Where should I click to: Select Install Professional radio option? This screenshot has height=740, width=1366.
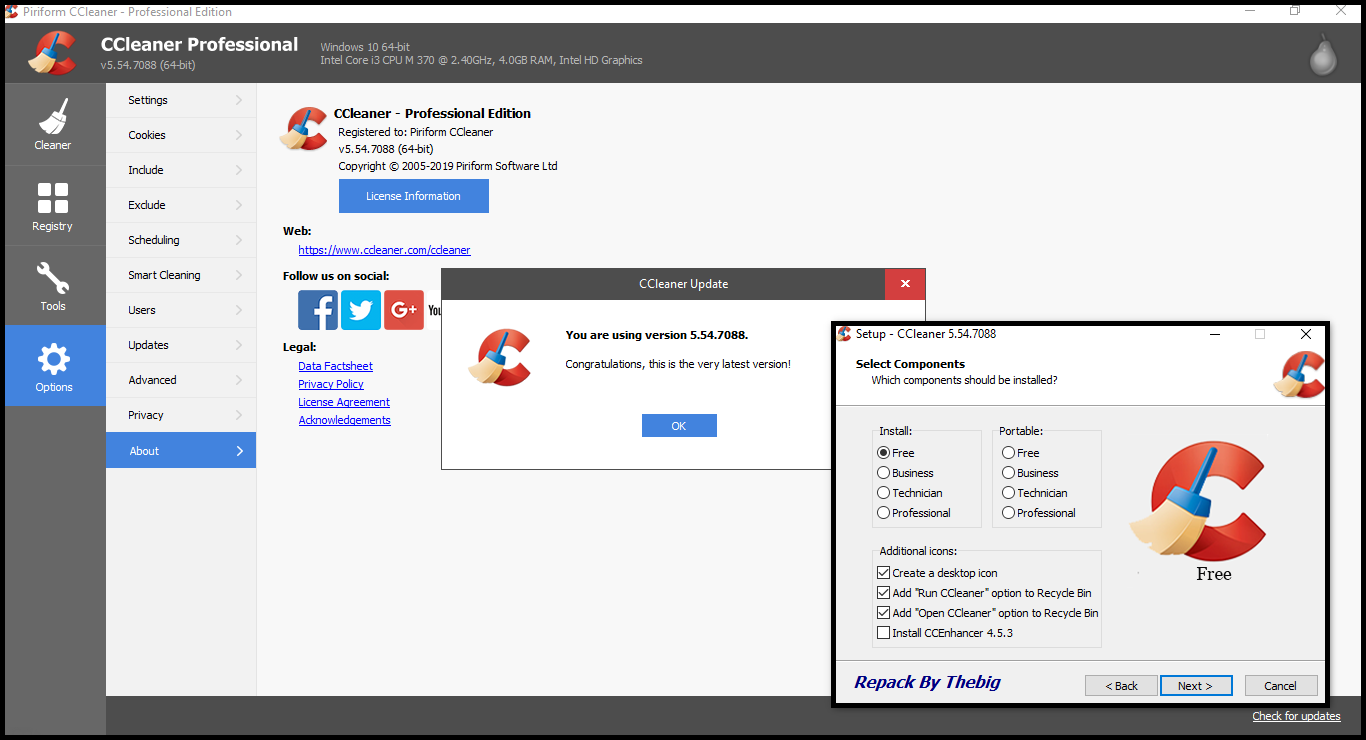883,513
